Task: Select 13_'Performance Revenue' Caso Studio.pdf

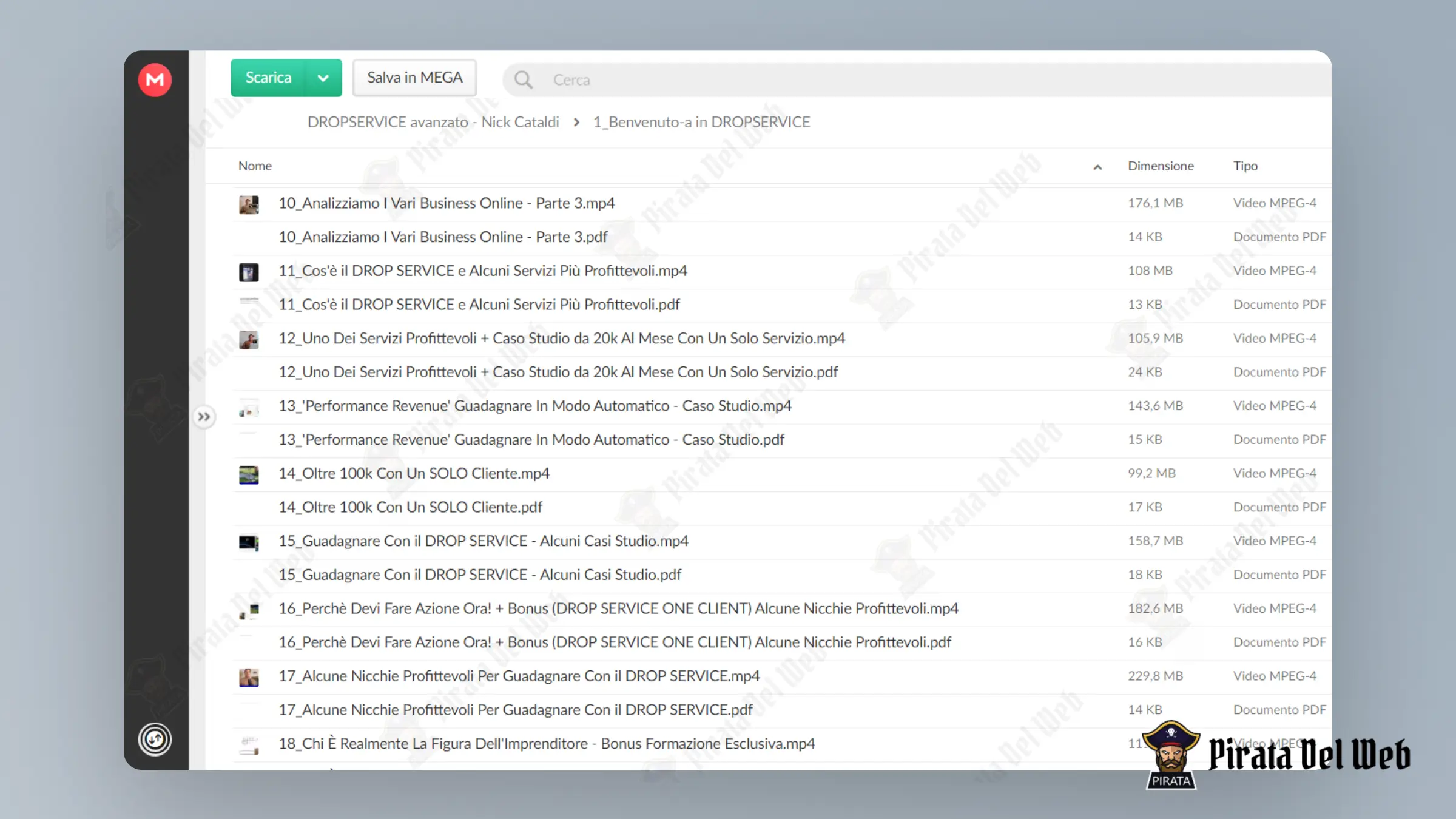Action: [x=531, y=440]
